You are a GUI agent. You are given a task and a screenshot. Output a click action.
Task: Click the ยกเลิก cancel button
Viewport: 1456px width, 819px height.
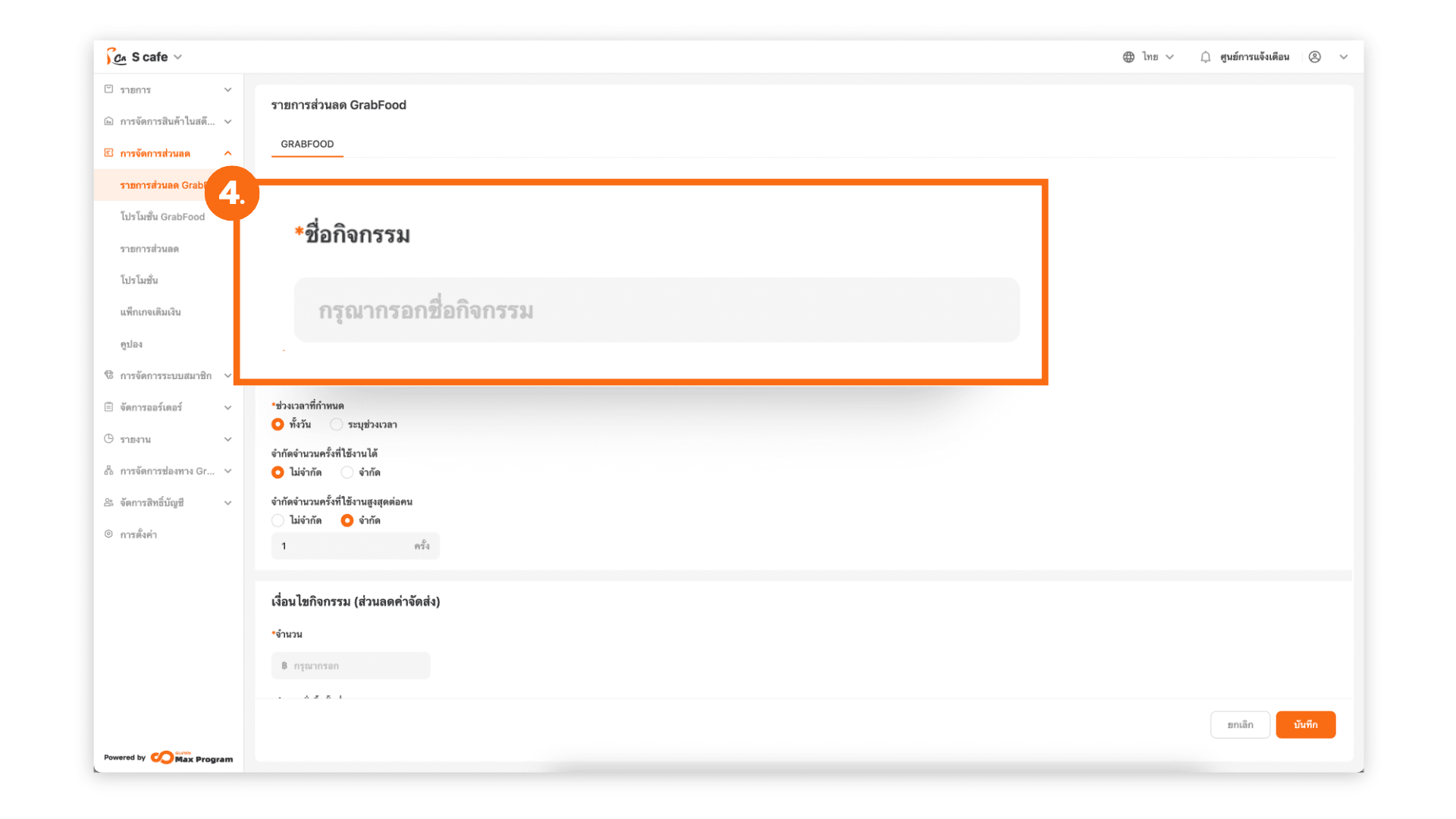coord(1240,725)
